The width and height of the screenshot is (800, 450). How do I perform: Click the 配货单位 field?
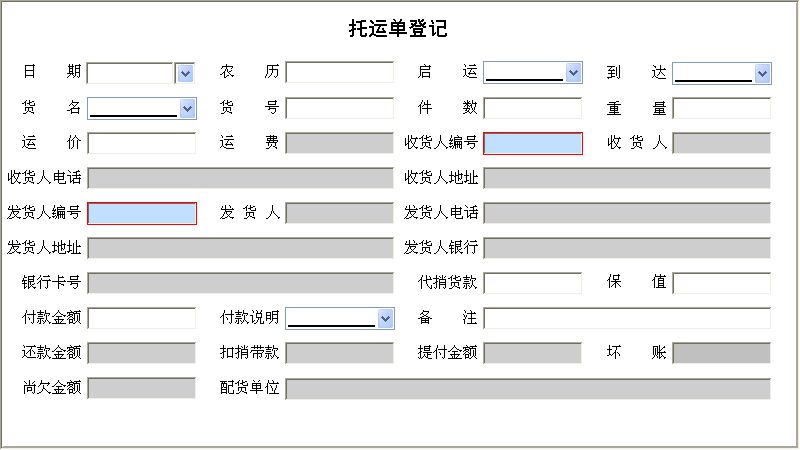pos(528,388)
